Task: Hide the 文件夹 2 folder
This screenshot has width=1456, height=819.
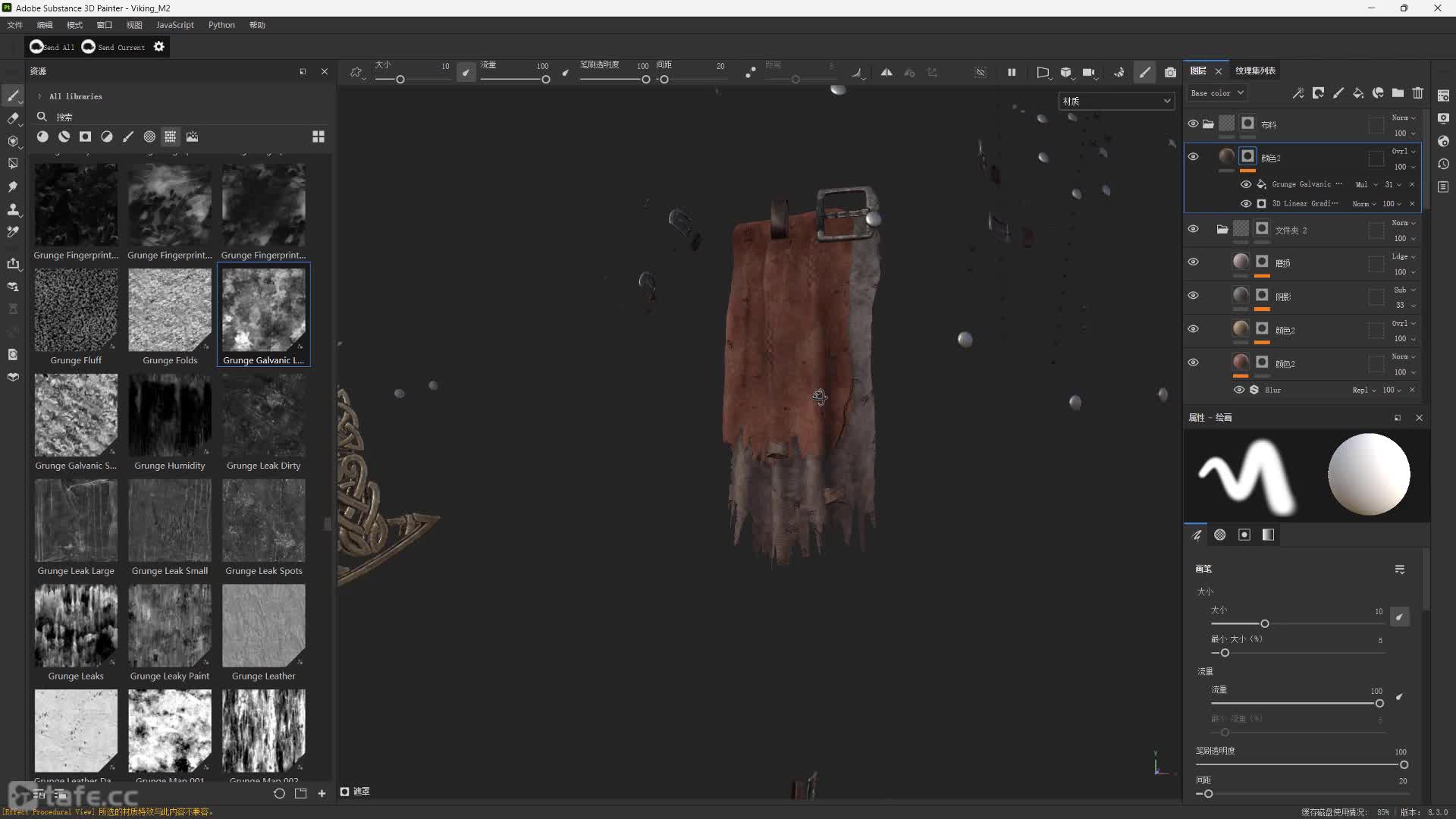Action: [x=1193, y=229]
